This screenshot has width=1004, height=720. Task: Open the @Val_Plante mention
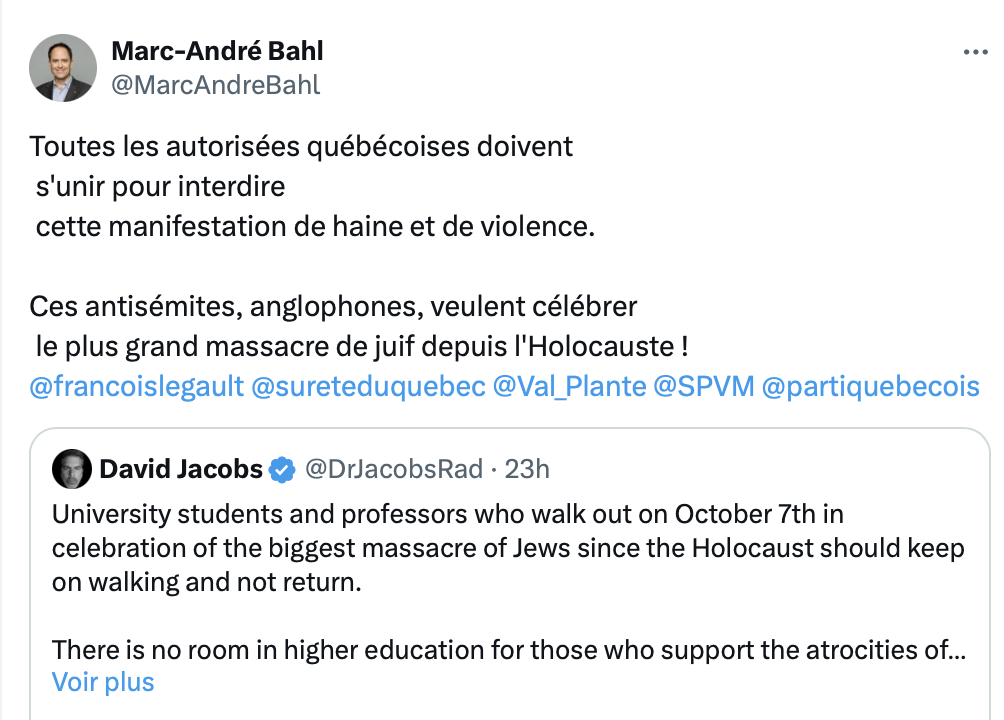(569, 387)
